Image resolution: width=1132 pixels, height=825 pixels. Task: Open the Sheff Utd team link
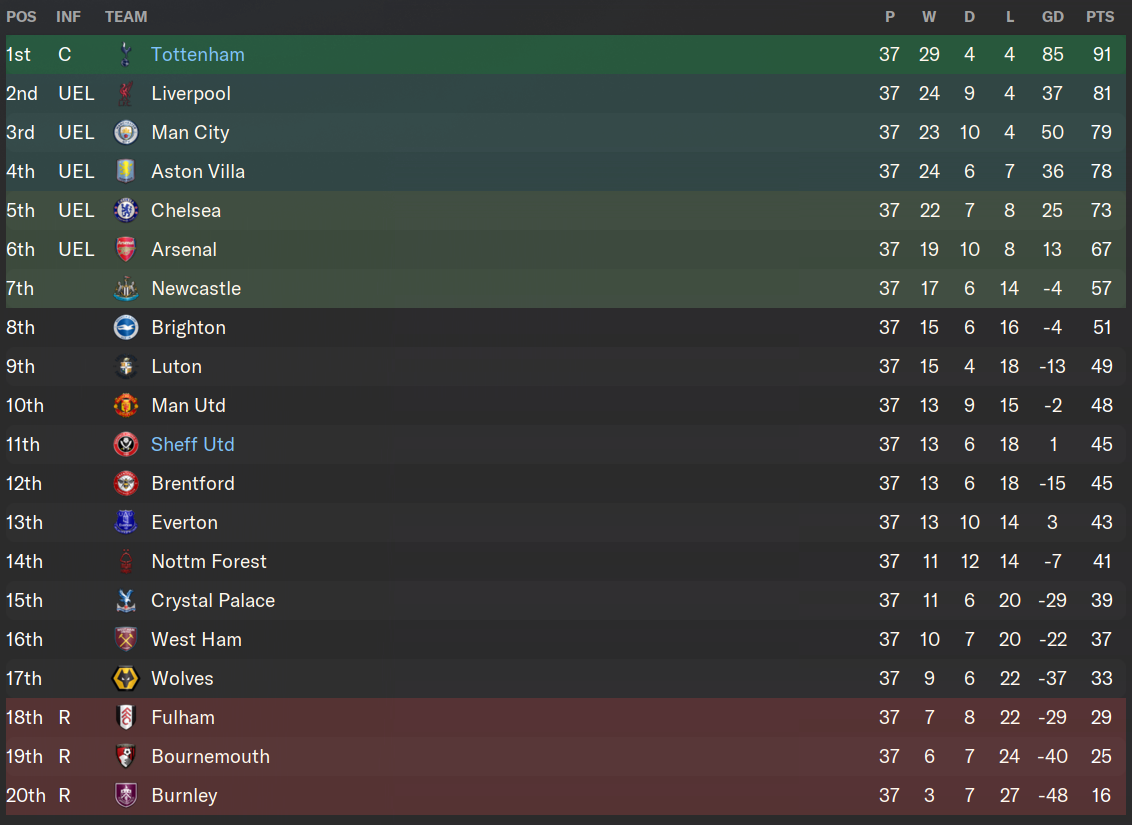click(x=192, y=444)
